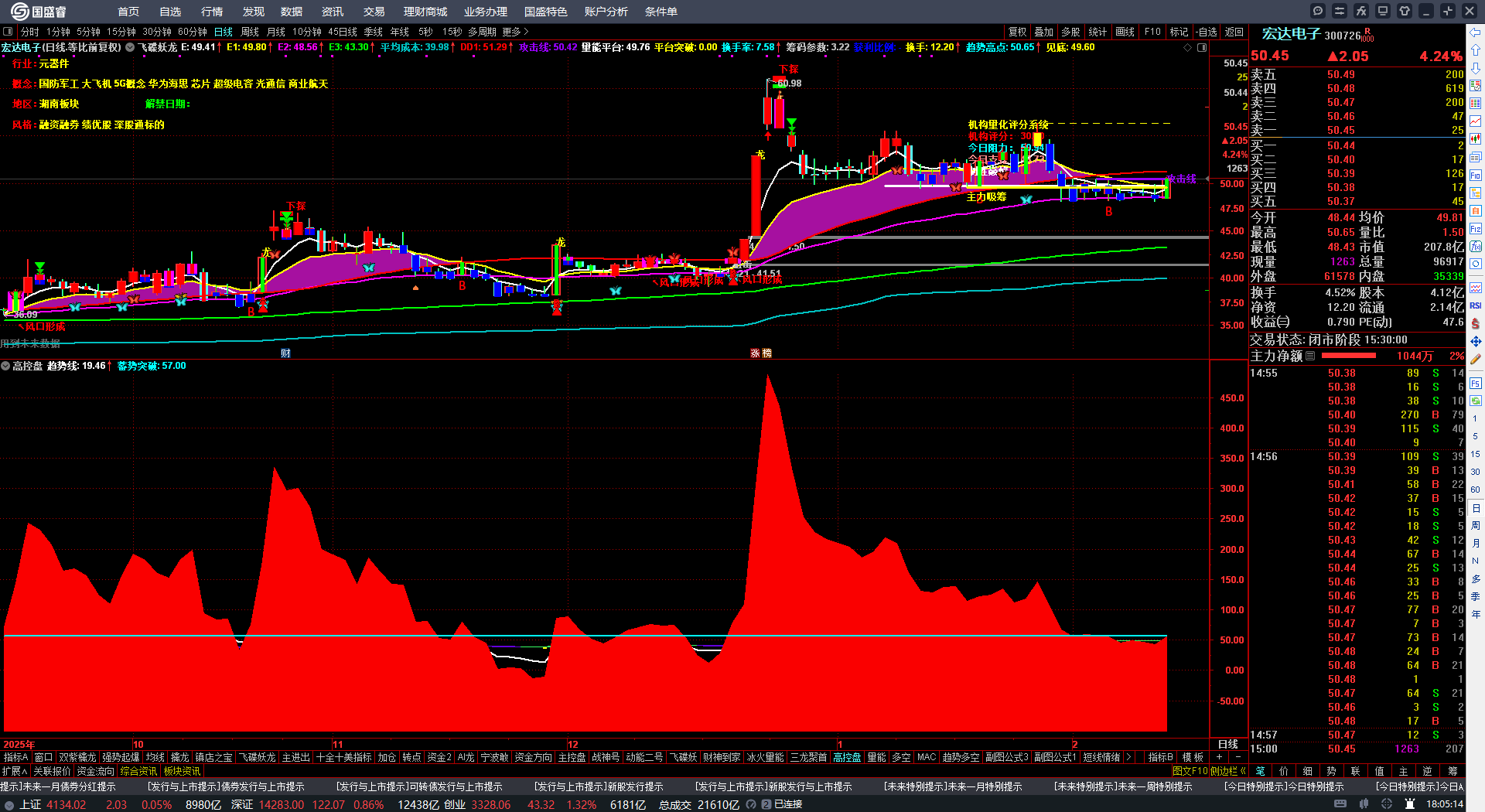Click the up arrow icon in right sidebar
This screenshot has width=1485, height=812.
pos(1476,50)
